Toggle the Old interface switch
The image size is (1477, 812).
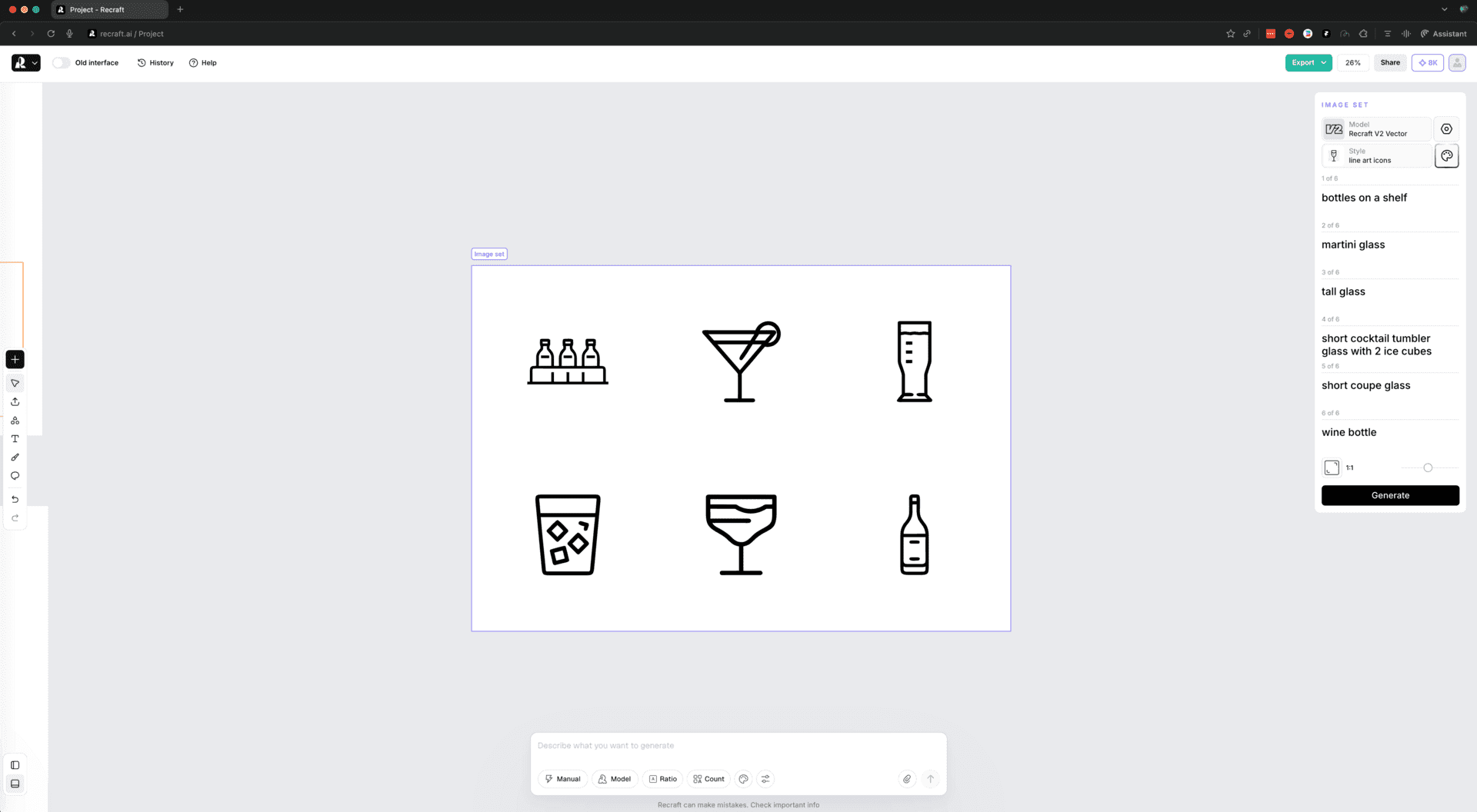tap(62, 63)
